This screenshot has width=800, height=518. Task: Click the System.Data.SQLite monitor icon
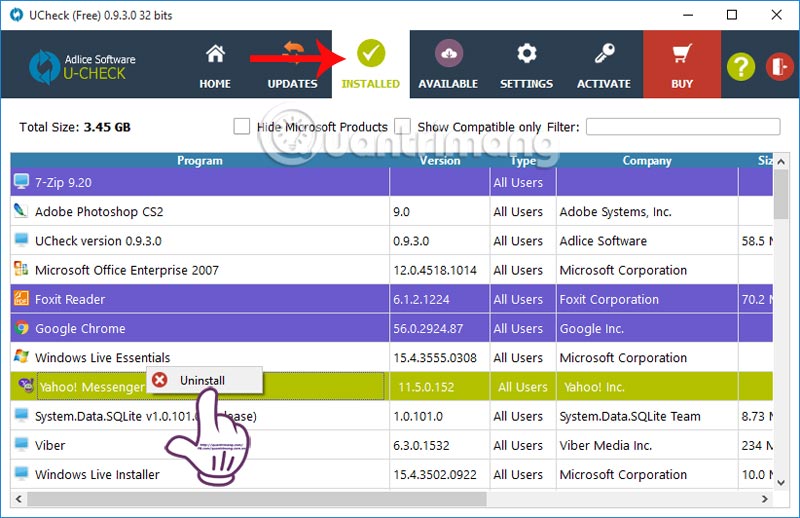21,415
